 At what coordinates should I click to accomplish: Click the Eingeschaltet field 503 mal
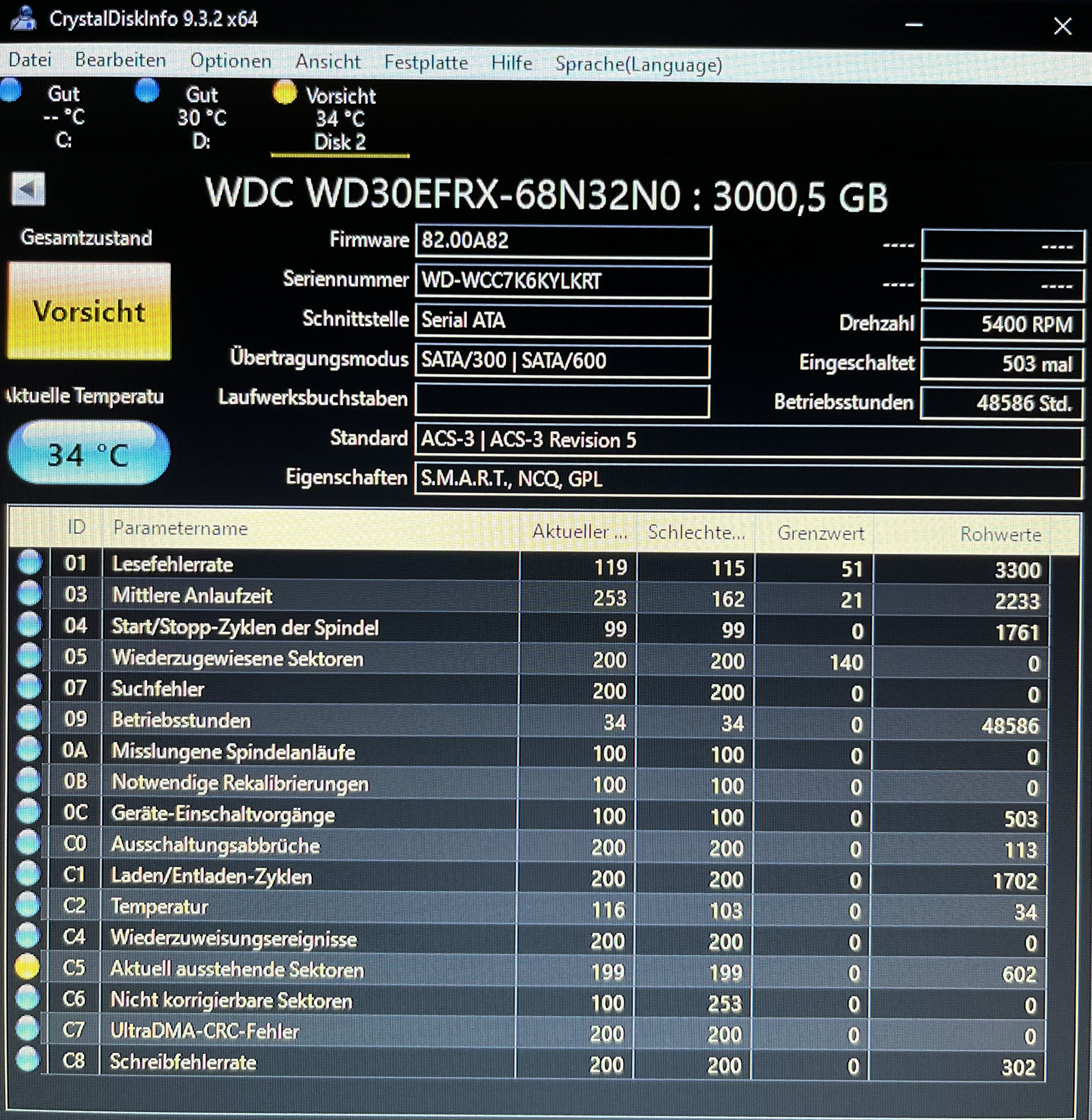click(x=1002, y=364)
